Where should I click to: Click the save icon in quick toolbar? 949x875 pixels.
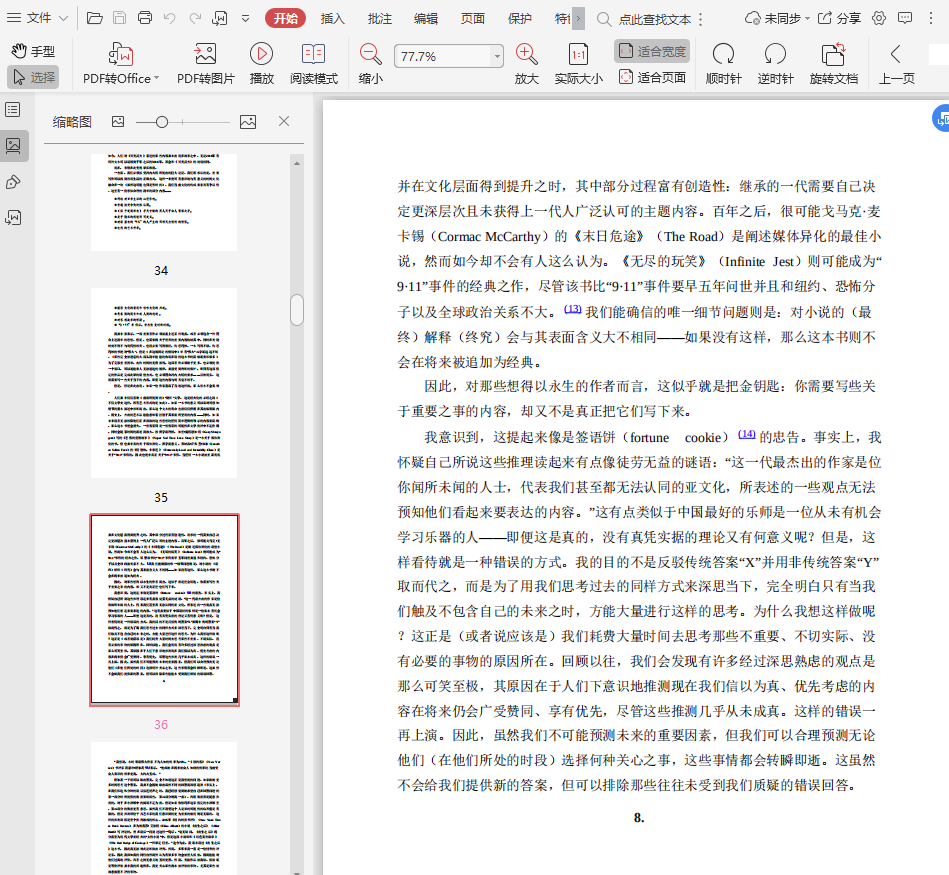click(x=120, y=18)
